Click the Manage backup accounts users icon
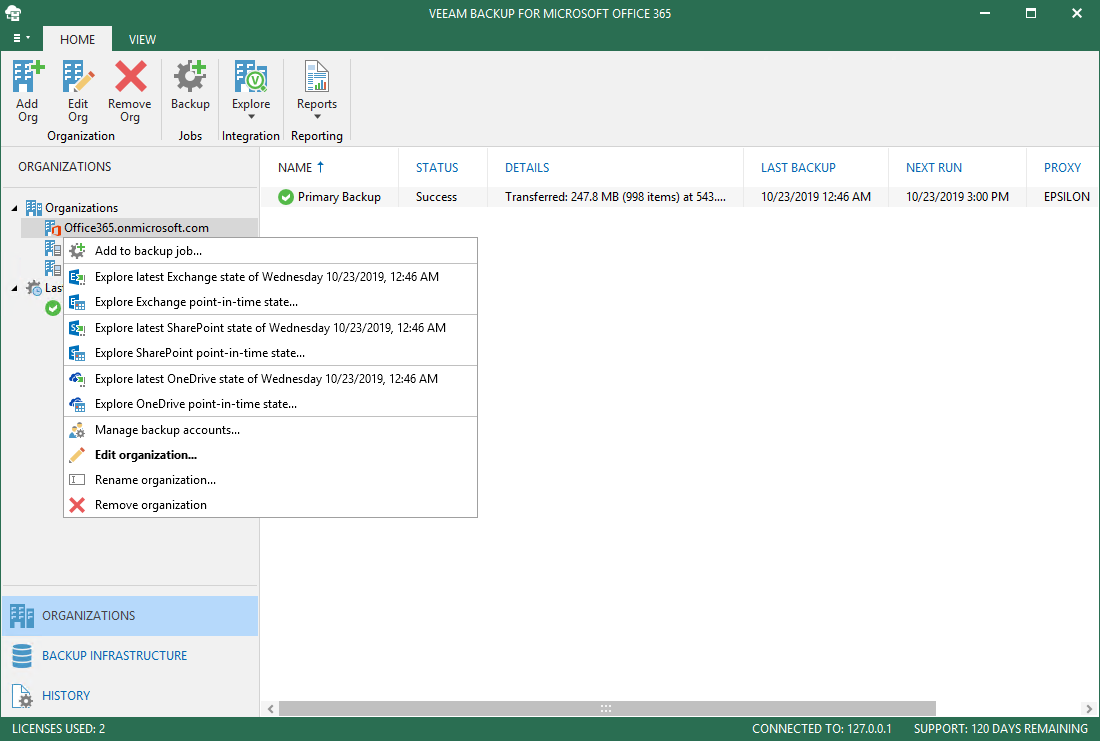This screenshot has width=1100, height=741. click(x=77, y=430)
